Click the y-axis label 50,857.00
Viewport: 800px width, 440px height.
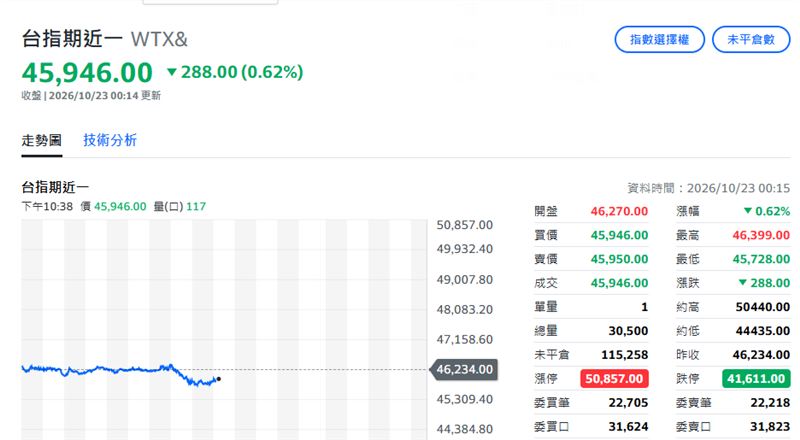tap(464, 225)
